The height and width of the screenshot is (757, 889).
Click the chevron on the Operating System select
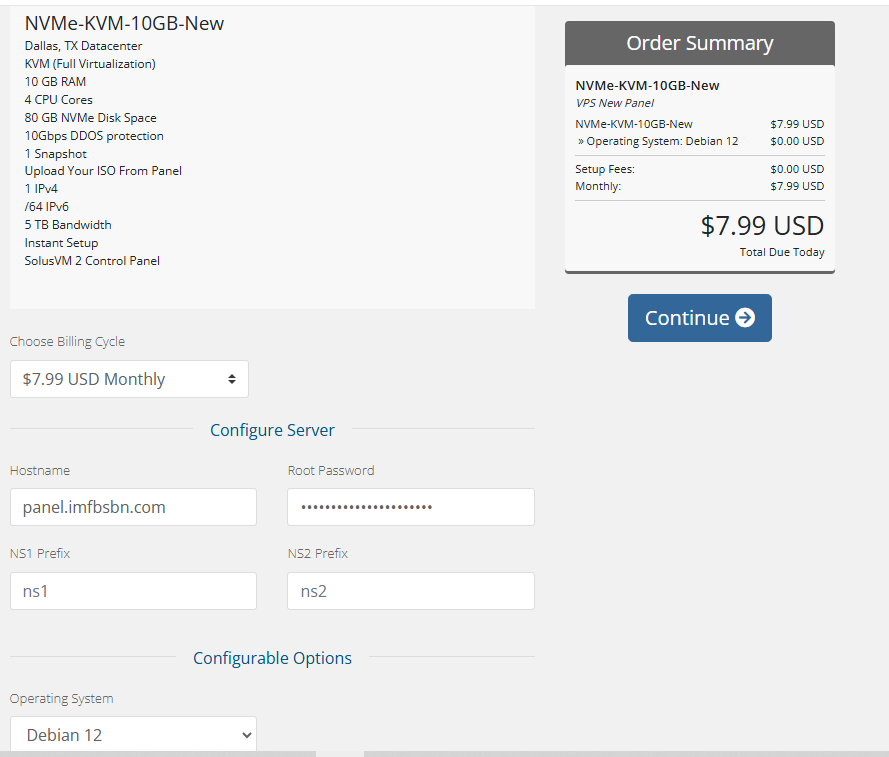point(246,735)
